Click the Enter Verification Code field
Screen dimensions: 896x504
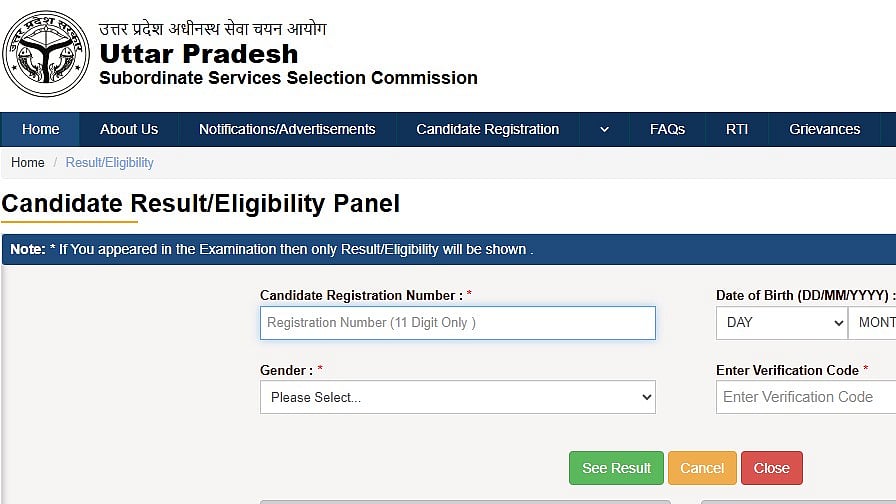pos(805,397)
